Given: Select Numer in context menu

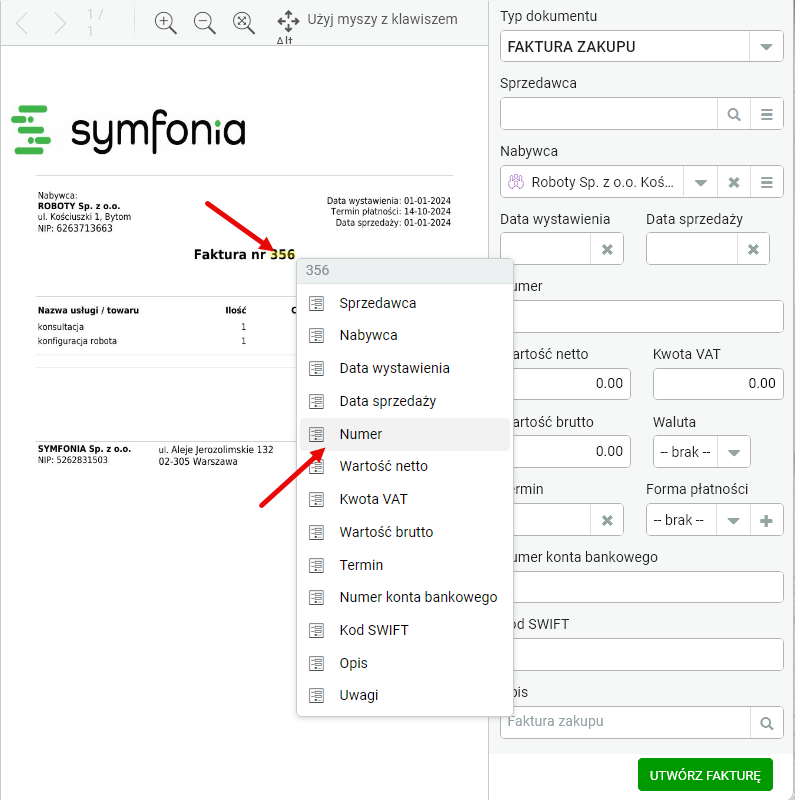Looking at the screenshot, I should [x=405, y=434].
